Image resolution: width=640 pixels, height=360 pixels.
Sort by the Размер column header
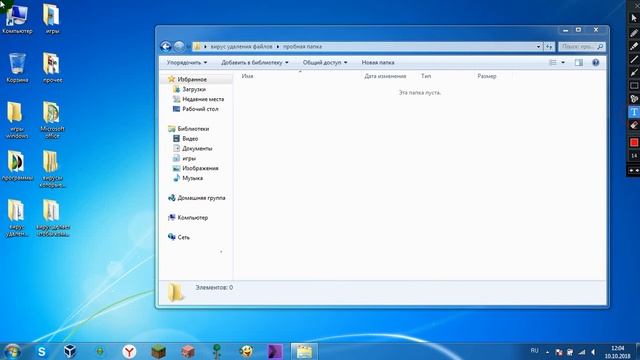pos(487,76)
